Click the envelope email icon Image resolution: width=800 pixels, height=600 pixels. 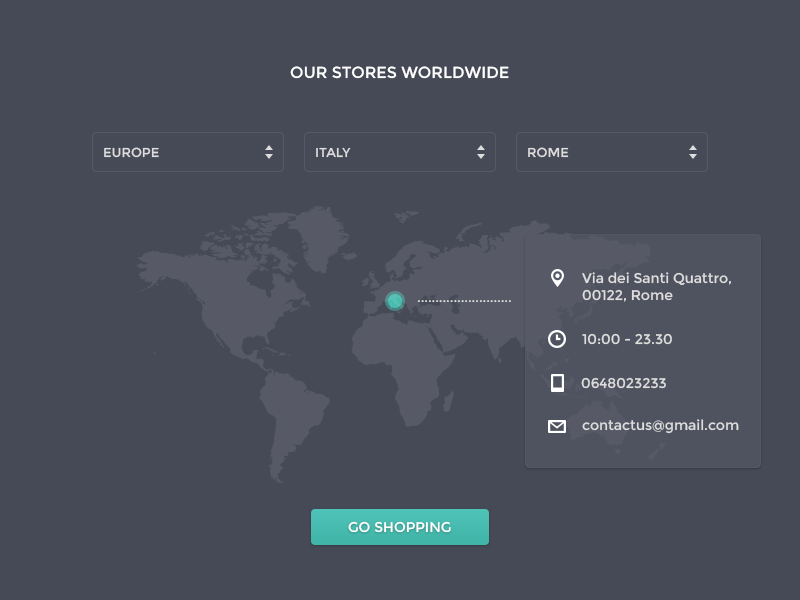point(557,426)
